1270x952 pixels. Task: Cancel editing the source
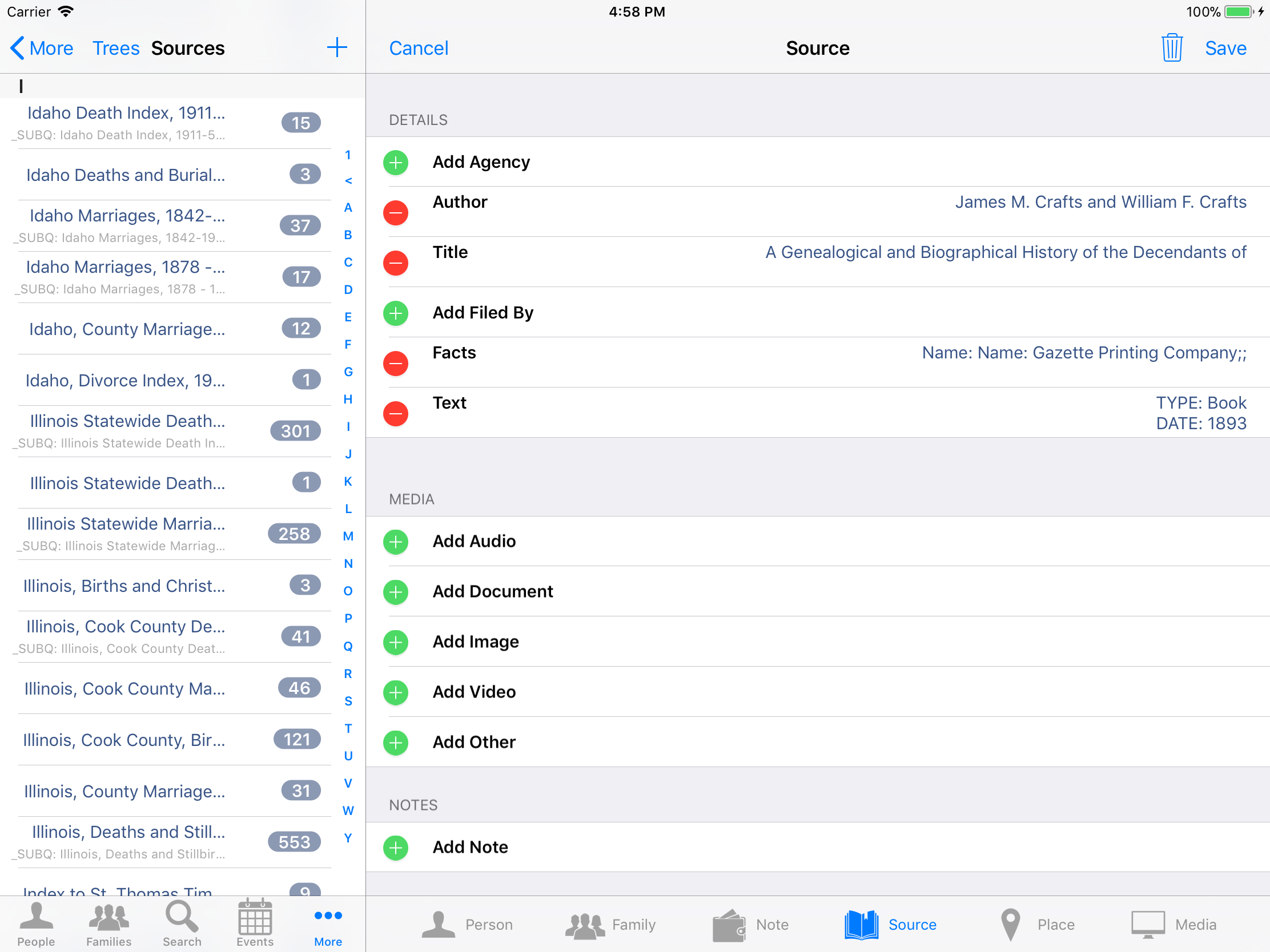point(419,48)
